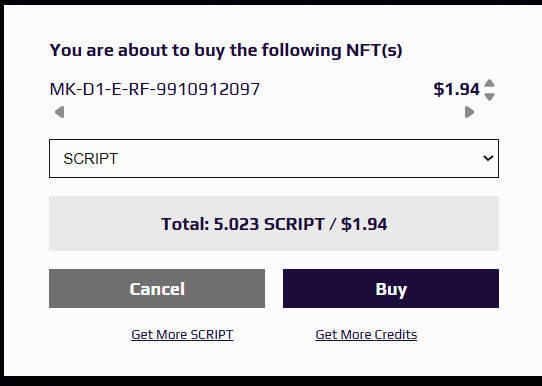Click the 5.023 SCRIPT amount in the total
The width and height of the screenshot is (542, 386).
[x=270, y=224]
